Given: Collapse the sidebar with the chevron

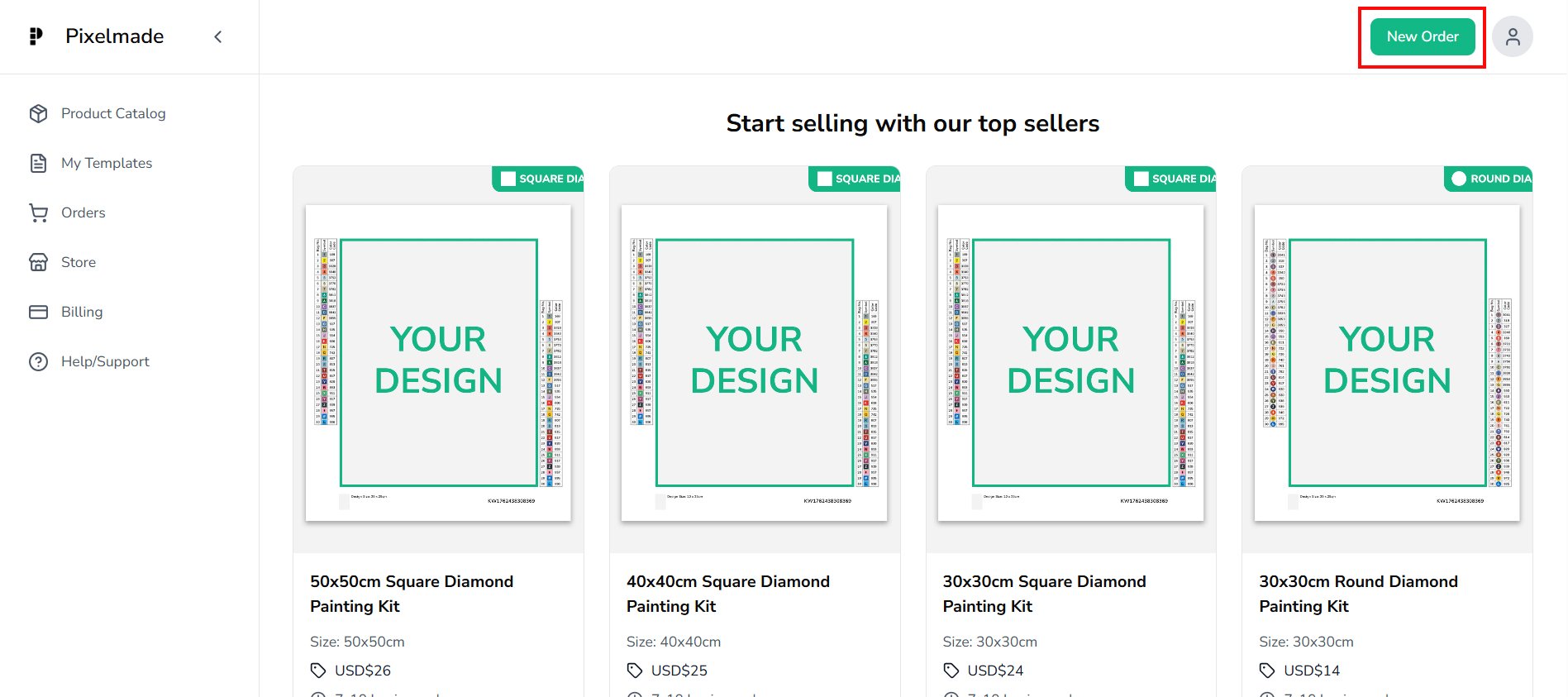Looking at the screenshot, I should (x=218, y=36).
